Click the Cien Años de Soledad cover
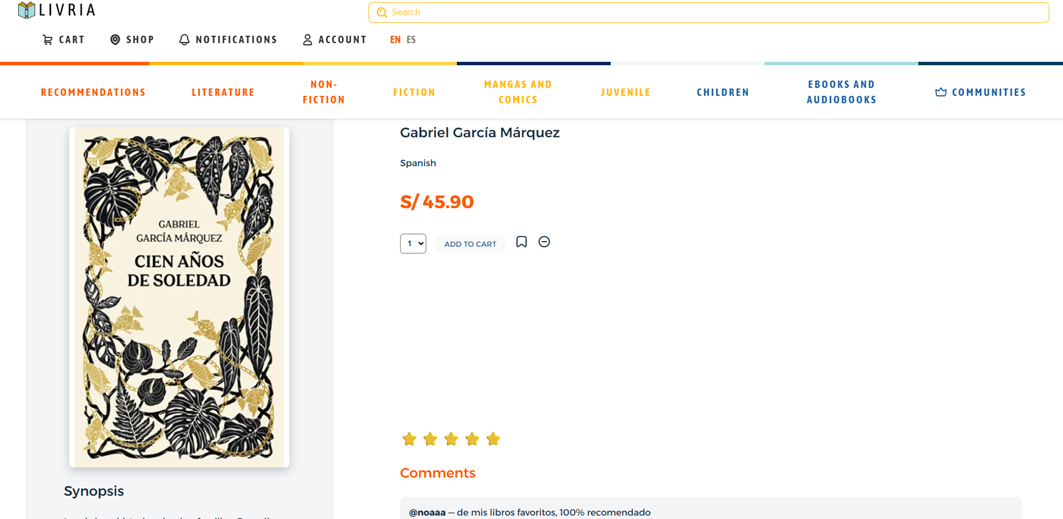The height and width of the screenshot is (519, 1063). [x=180, y=297]
